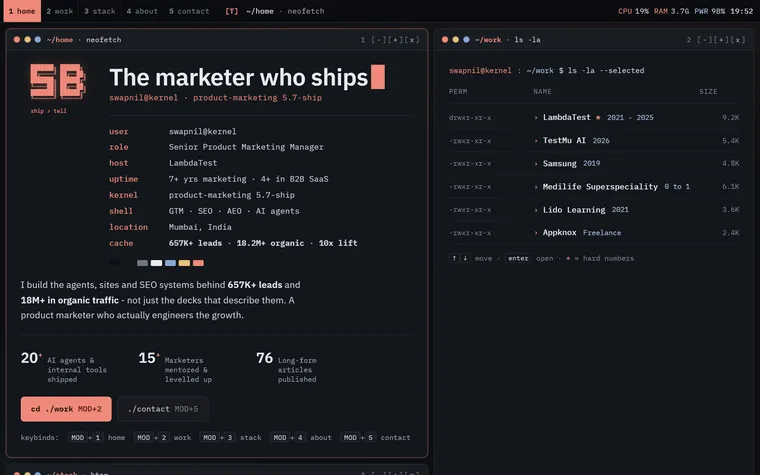Viewport: 760px width, 475px height.
Task: Click the RAM 3.7G status indicator
Action: tap(671, 11)
